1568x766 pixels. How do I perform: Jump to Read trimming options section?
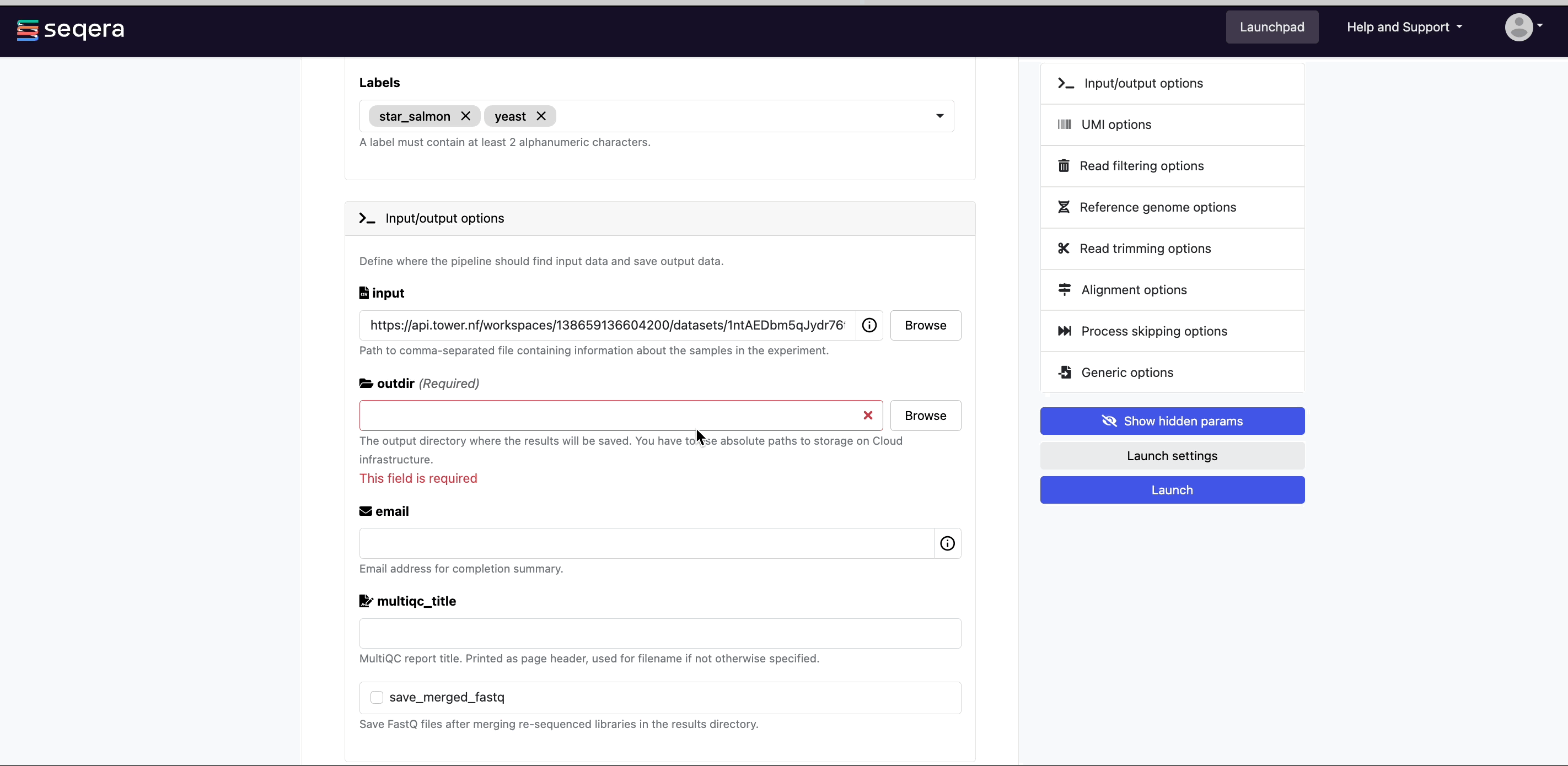point(1172,249)
